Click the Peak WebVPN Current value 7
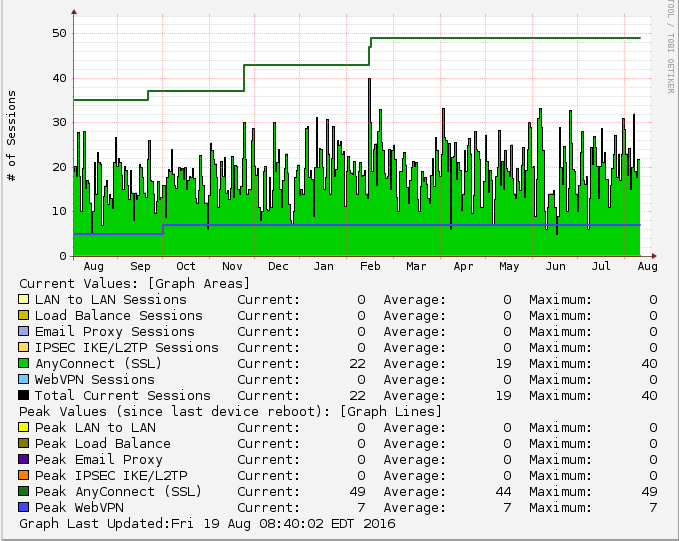 pos(362,508)
